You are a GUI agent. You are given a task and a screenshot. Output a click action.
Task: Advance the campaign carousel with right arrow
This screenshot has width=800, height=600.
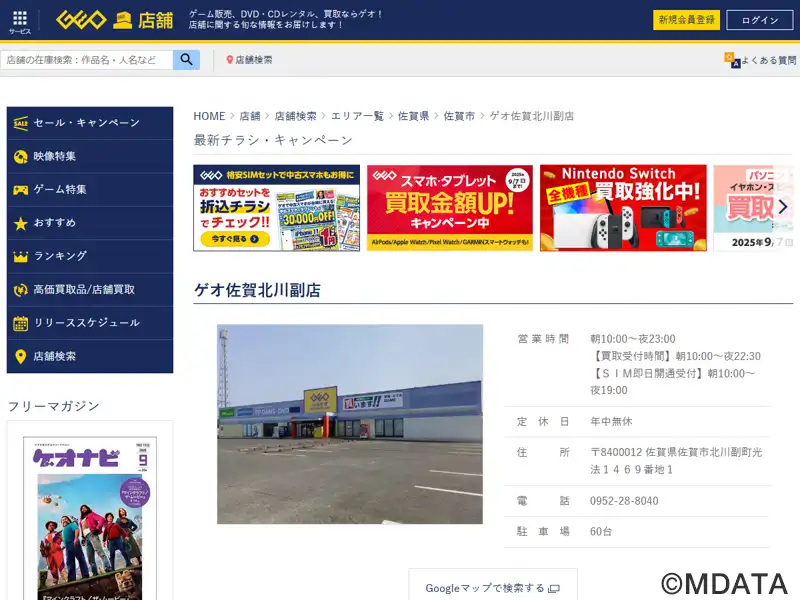783,207
